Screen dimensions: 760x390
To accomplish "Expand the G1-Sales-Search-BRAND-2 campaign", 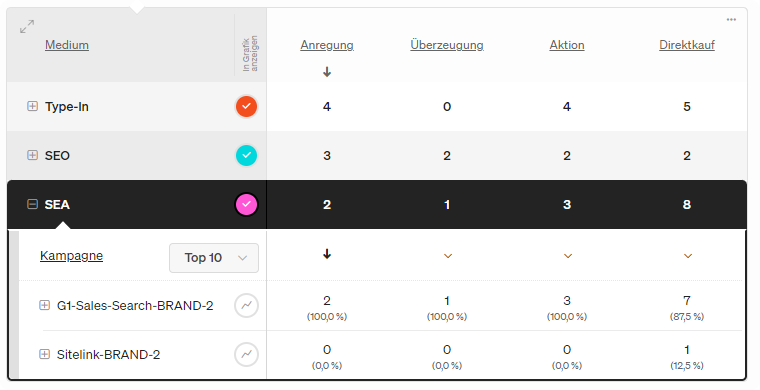I will click(45, 305).
